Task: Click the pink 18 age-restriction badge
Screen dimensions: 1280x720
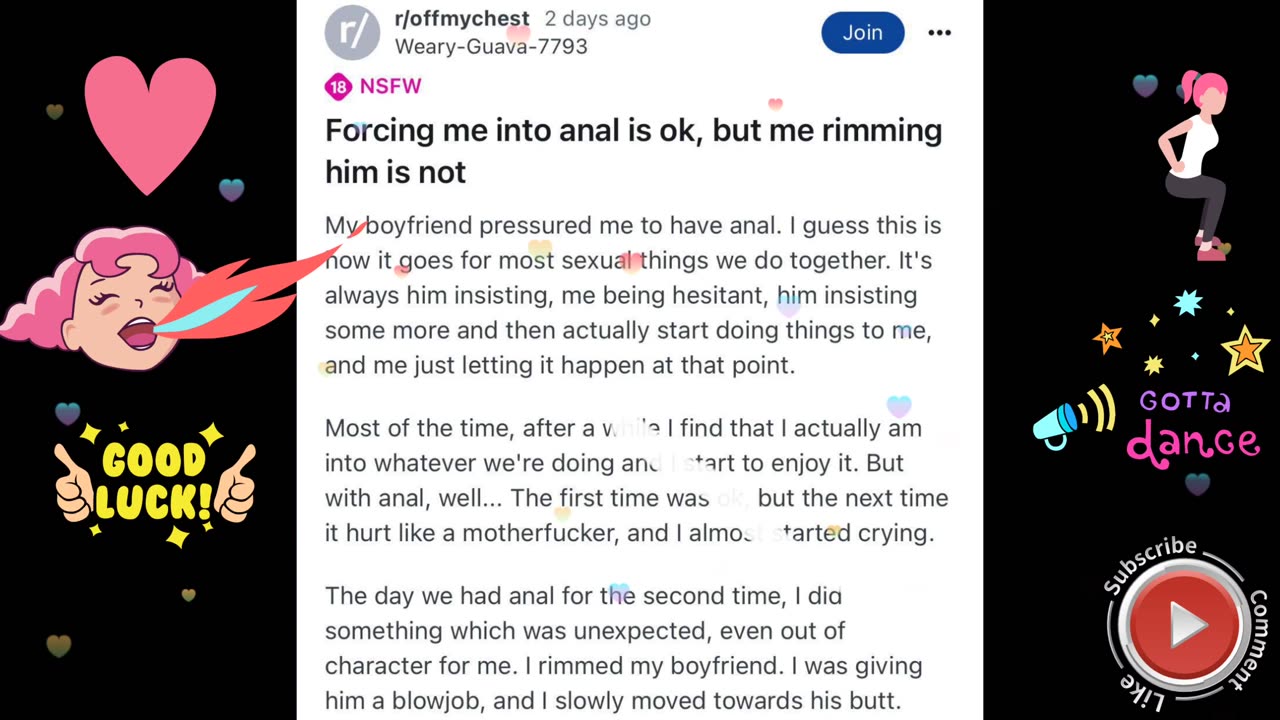Action: point(338,87)
